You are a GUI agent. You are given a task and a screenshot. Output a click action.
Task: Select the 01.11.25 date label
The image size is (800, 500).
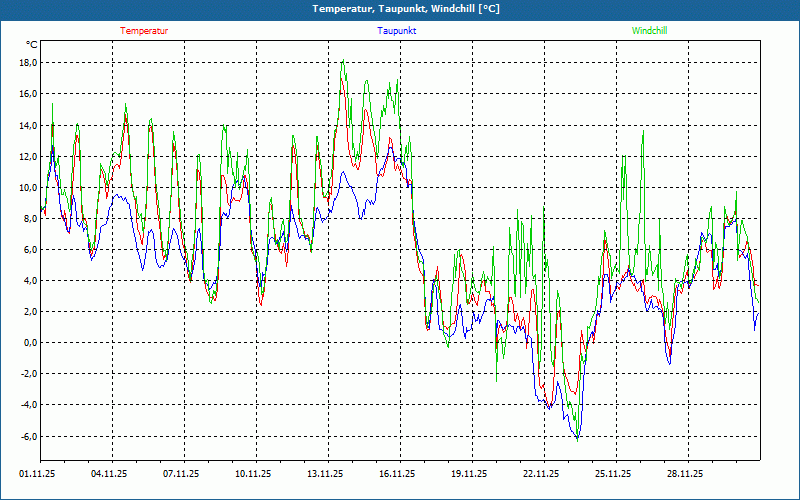37,475
